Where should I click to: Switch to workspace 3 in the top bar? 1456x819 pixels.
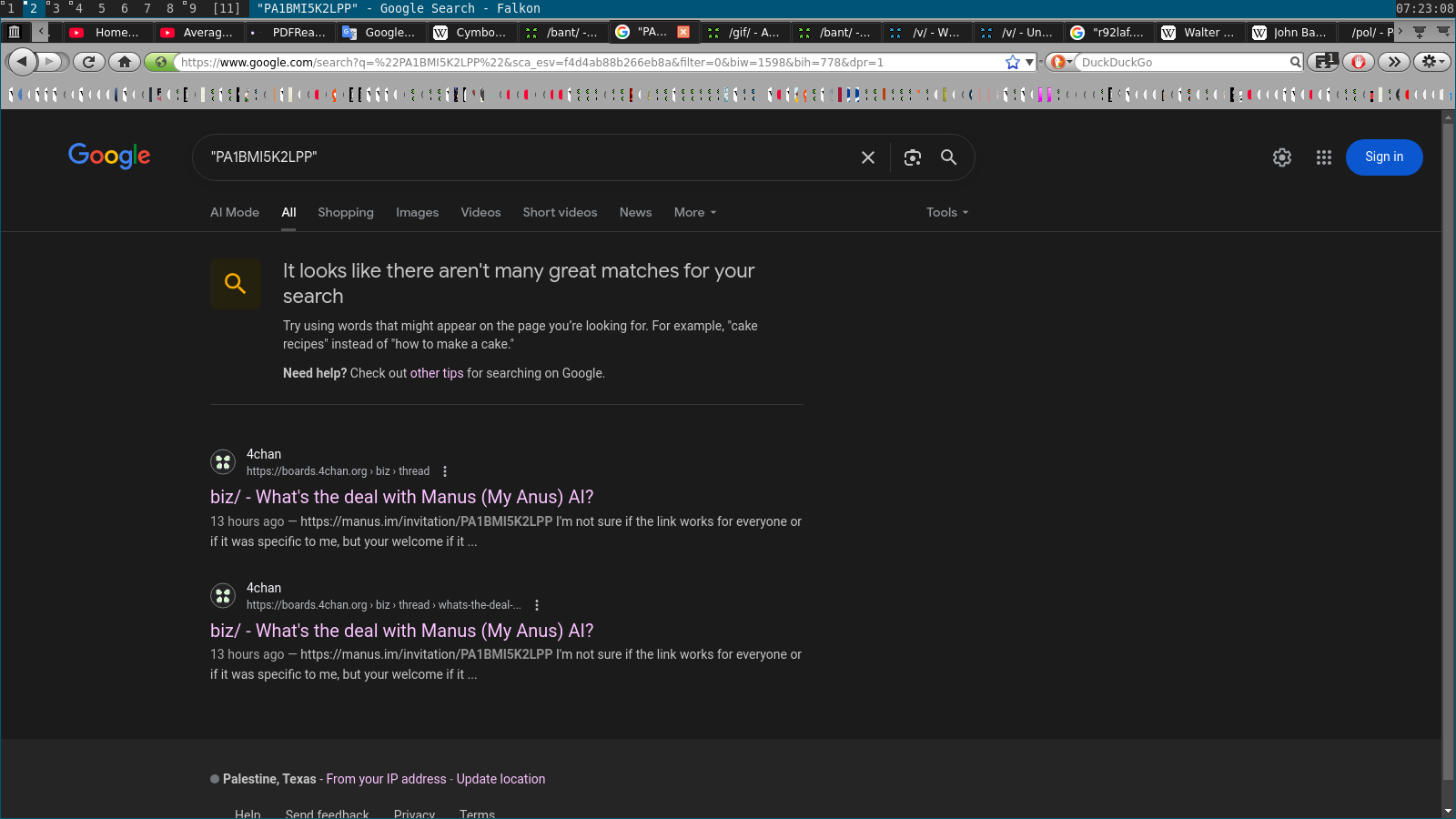pos(56,8)
